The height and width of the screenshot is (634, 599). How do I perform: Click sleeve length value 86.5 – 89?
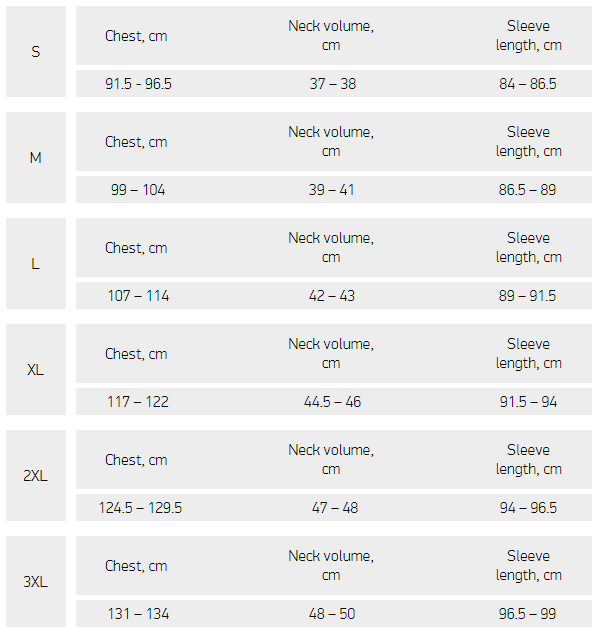point(527,190)
